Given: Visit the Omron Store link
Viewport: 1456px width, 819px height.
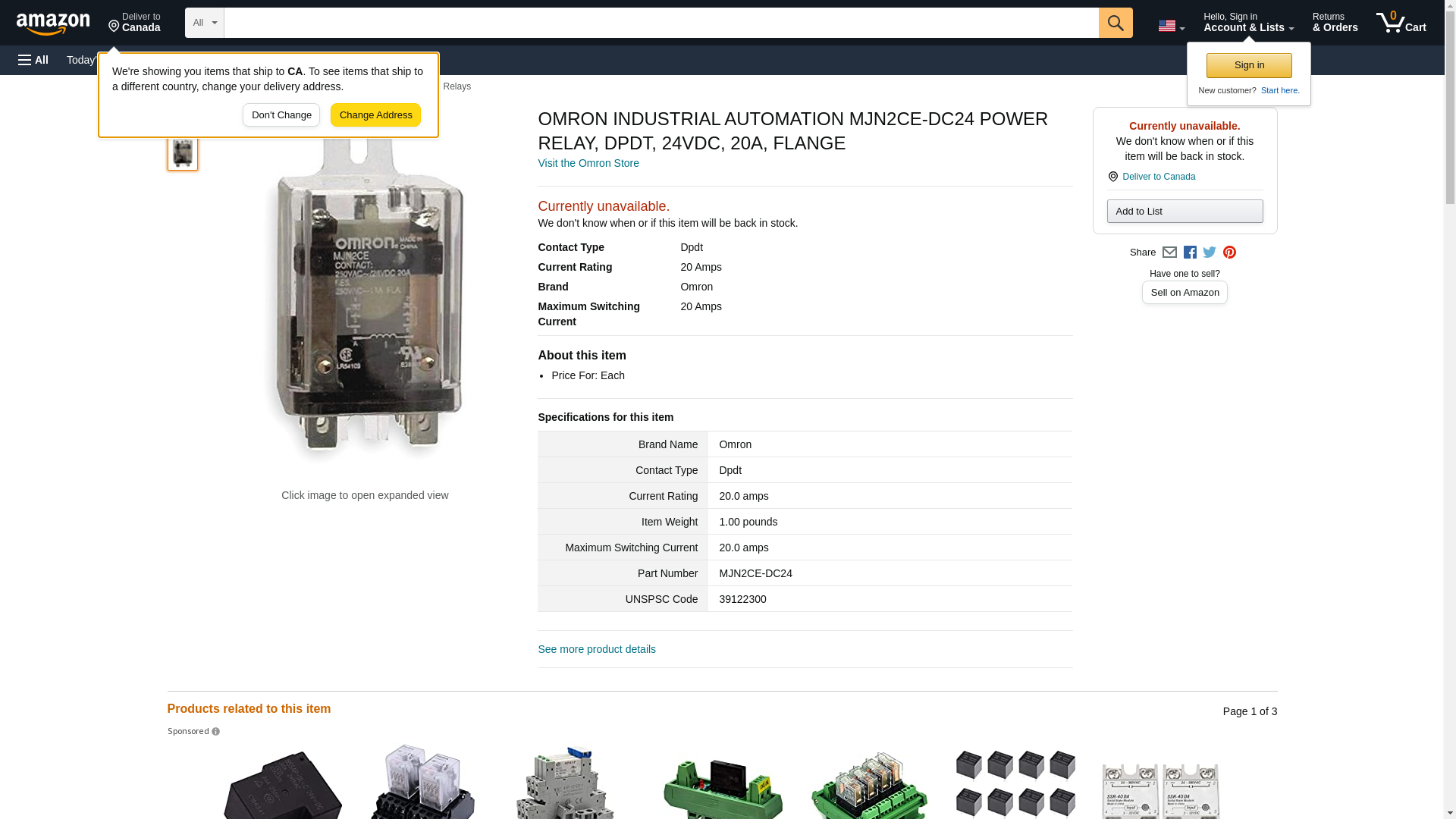Looking at the screenshot, I should coord(588,163).
